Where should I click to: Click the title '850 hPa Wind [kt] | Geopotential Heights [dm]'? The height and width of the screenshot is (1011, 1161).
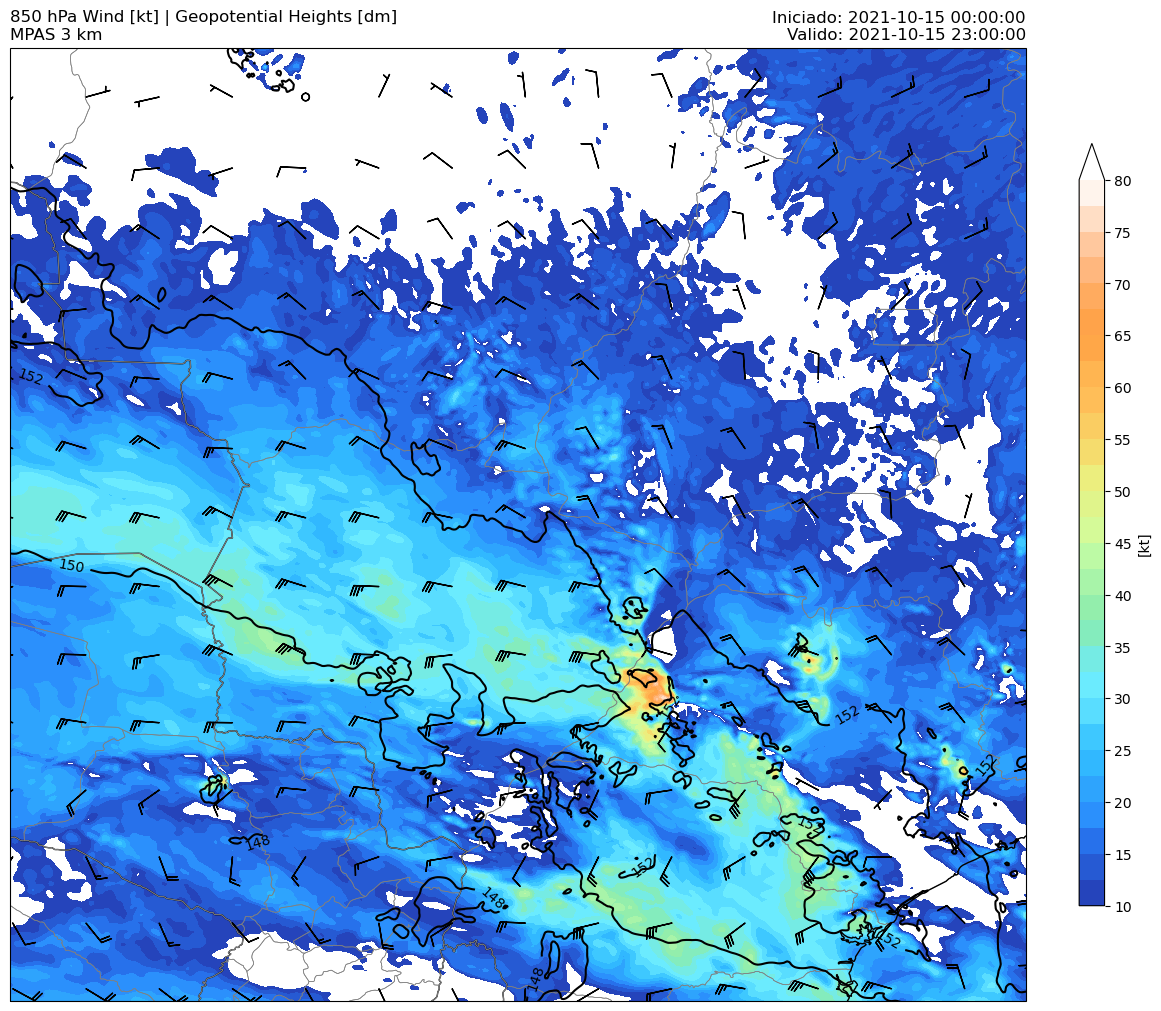204,16
